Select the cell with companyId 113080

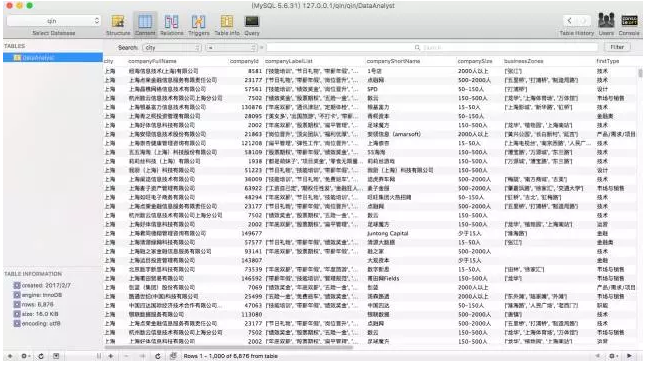tap(246, 315)
